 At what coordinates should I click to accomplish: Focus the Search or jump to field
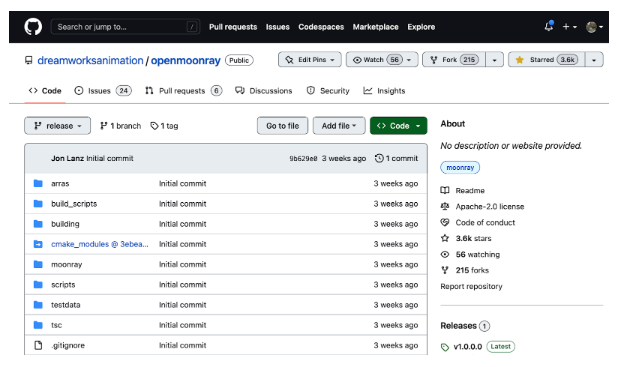click(x=125, y=27)
